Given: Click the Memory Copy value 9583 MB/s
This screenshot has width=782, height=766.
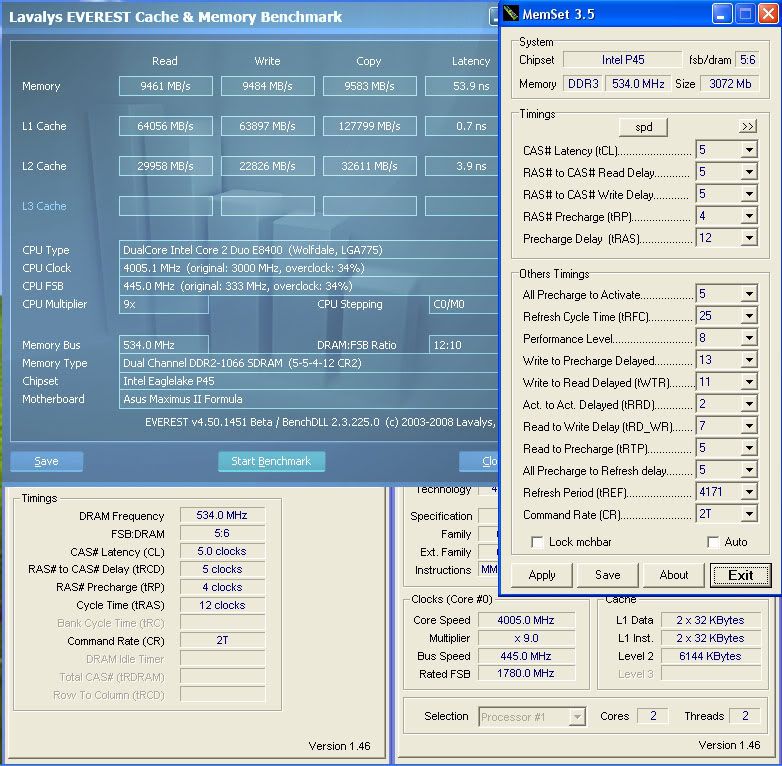Looking at the screenshot, I should click(370, 86).
